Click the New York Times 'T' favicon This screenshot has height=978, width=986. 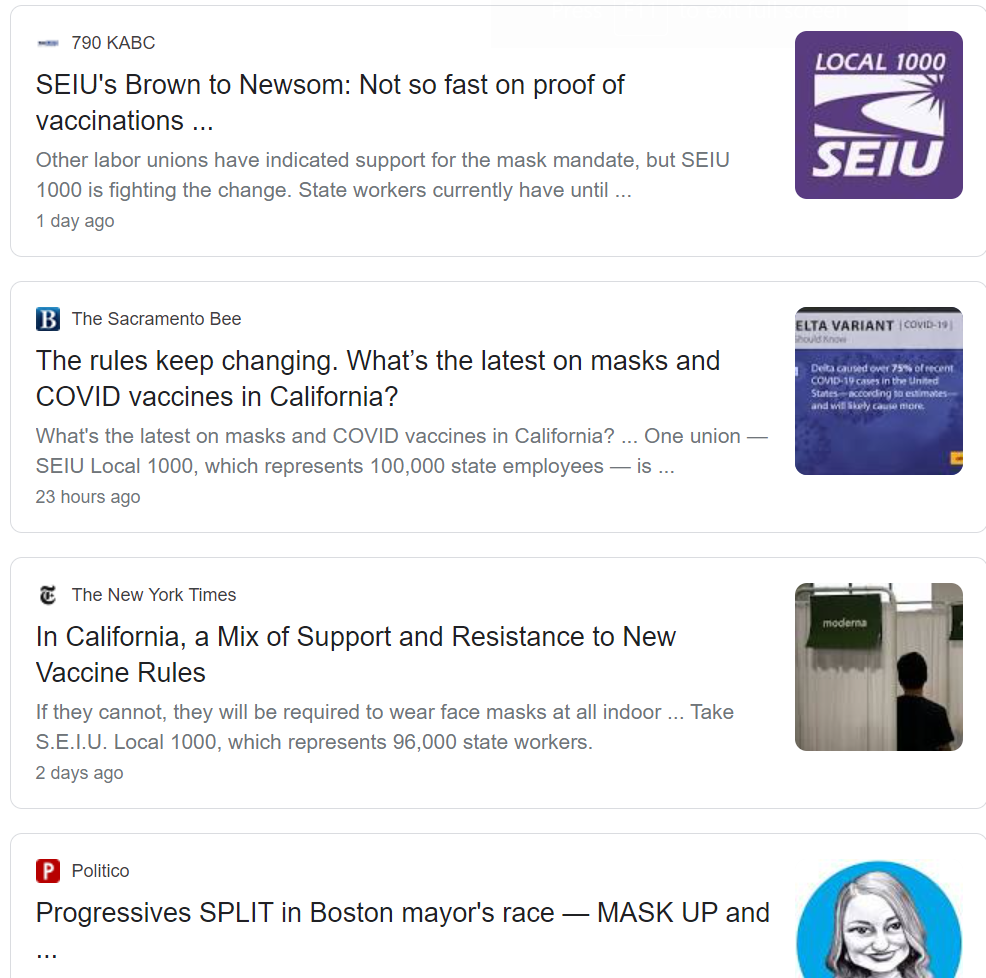tap(48, 595)
